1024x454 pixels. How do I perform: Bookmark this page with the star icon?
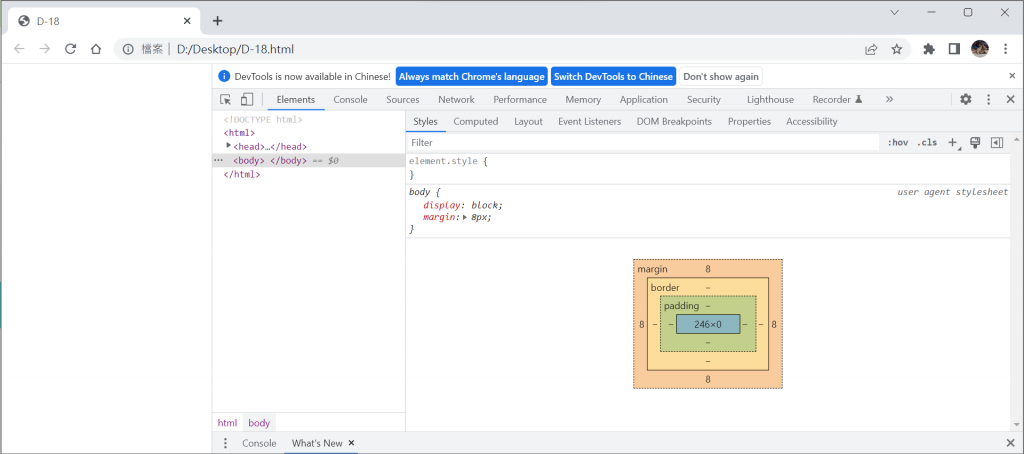897,49
